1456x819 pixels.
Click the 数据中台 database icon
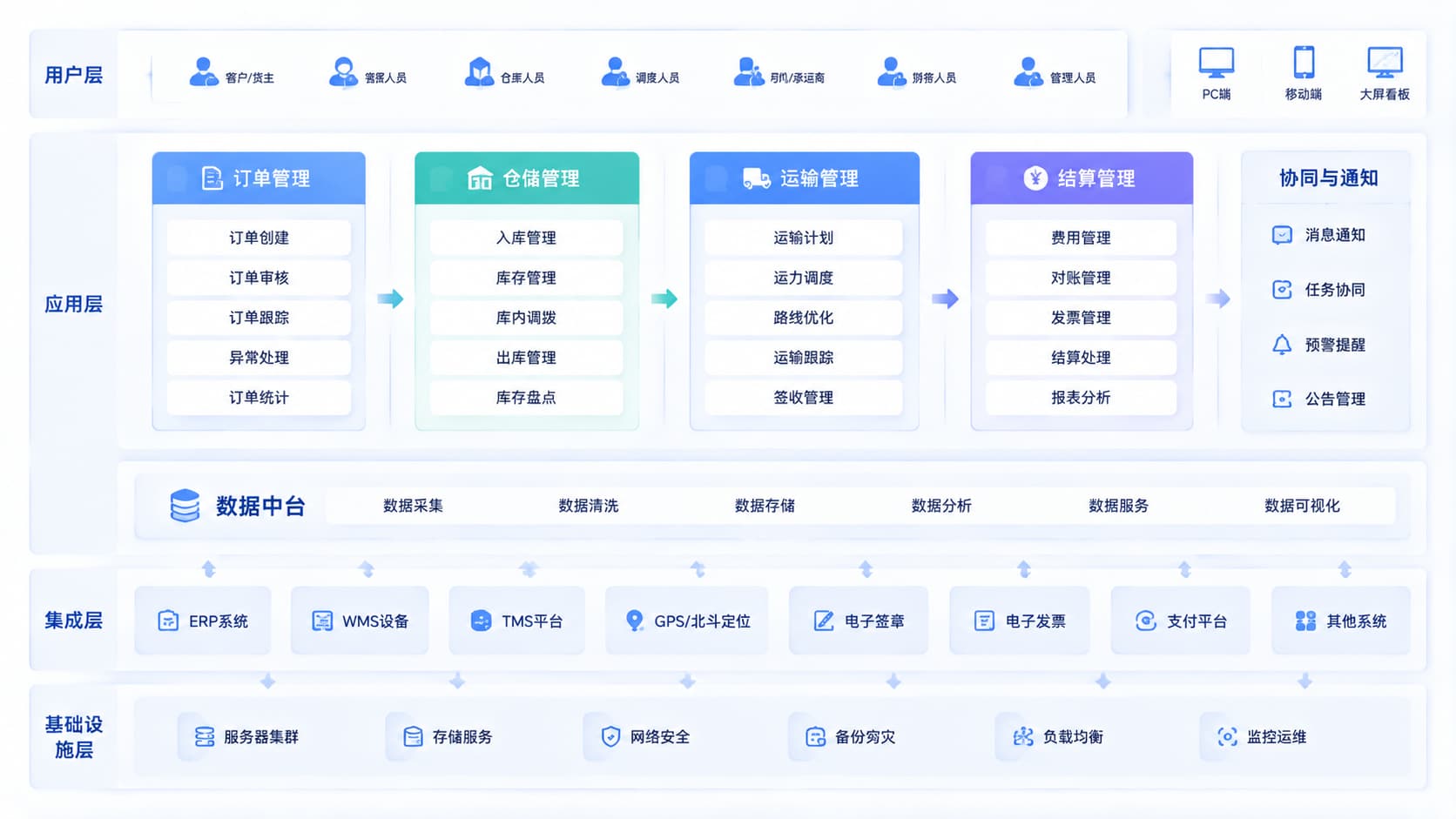tap(185, 506)
